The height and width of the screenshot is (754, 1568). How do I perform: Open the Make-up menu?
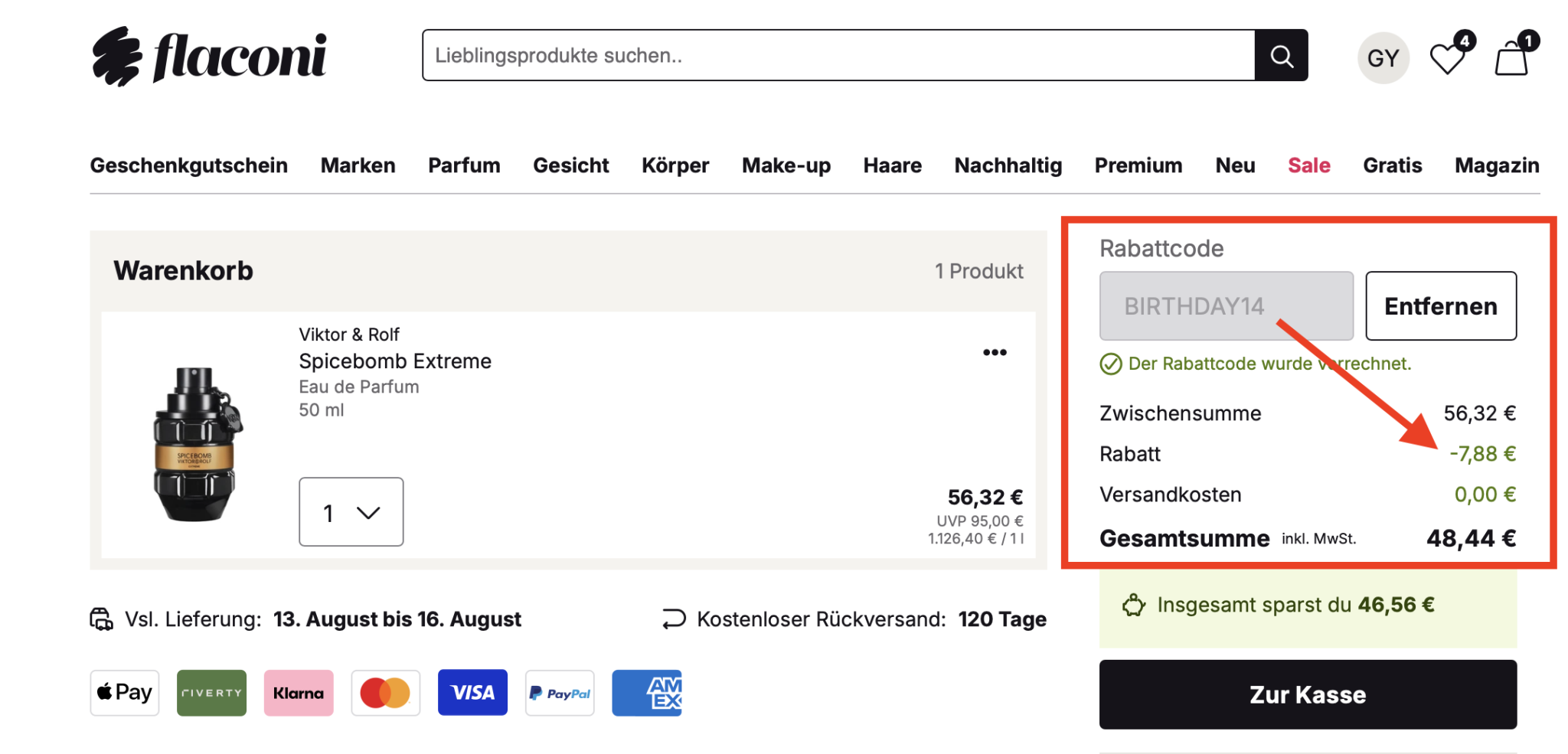click(786, 165)
